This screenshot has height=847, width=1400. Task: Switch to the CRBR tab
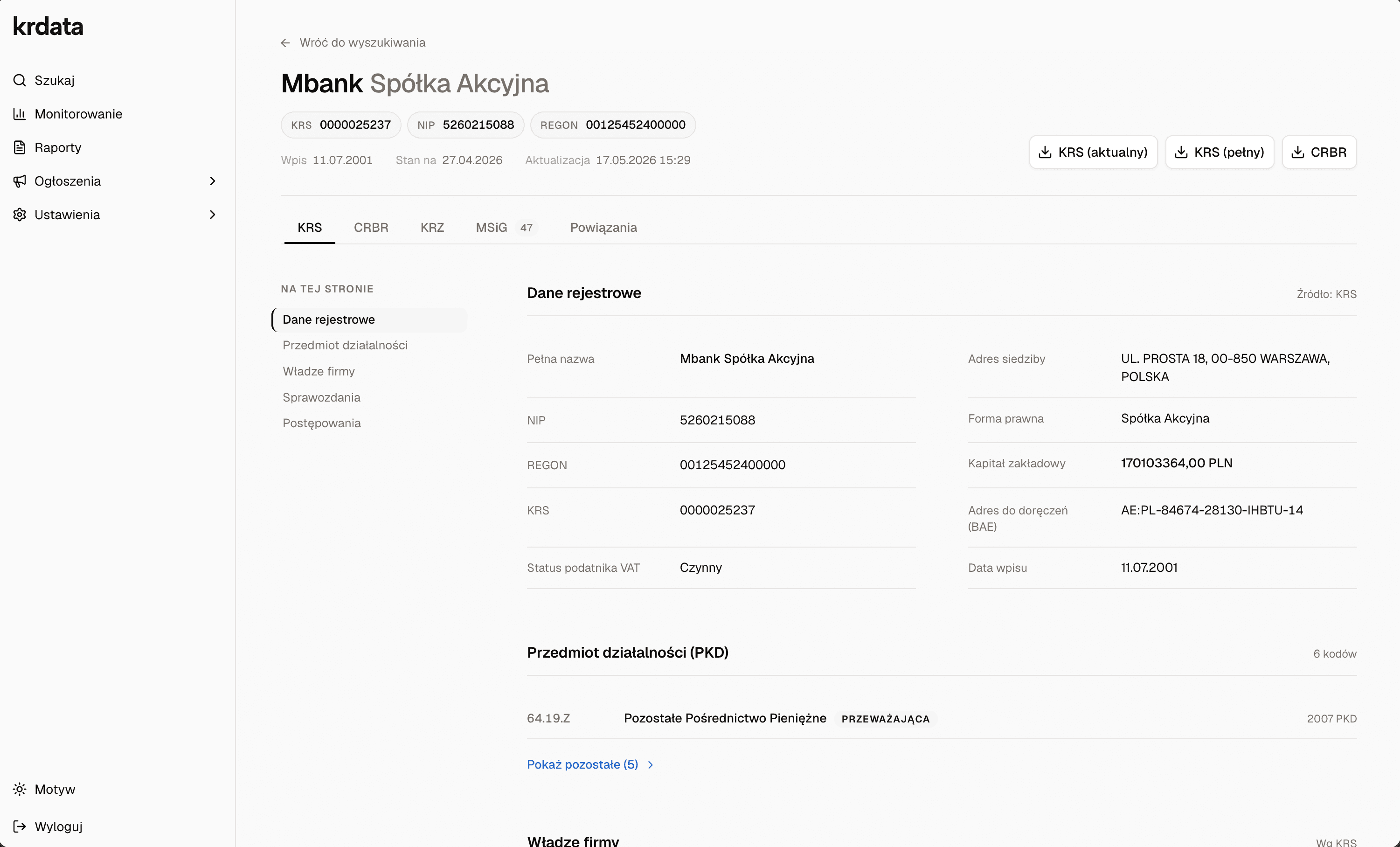[371, 228]
